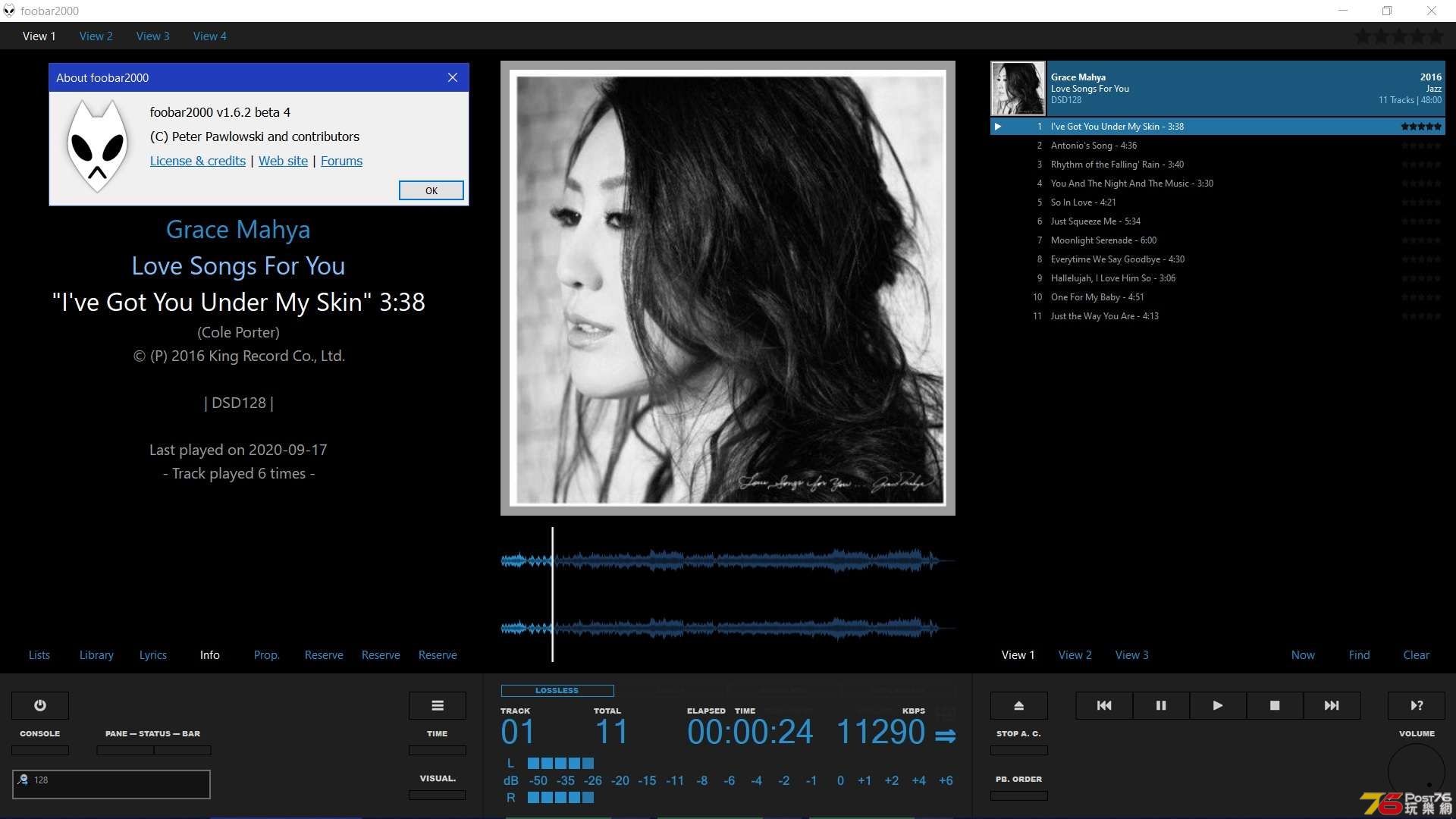1456x819 pixels.
Task: Click the elapsed time 00:00:24 display
Action: tap(750, 733)
